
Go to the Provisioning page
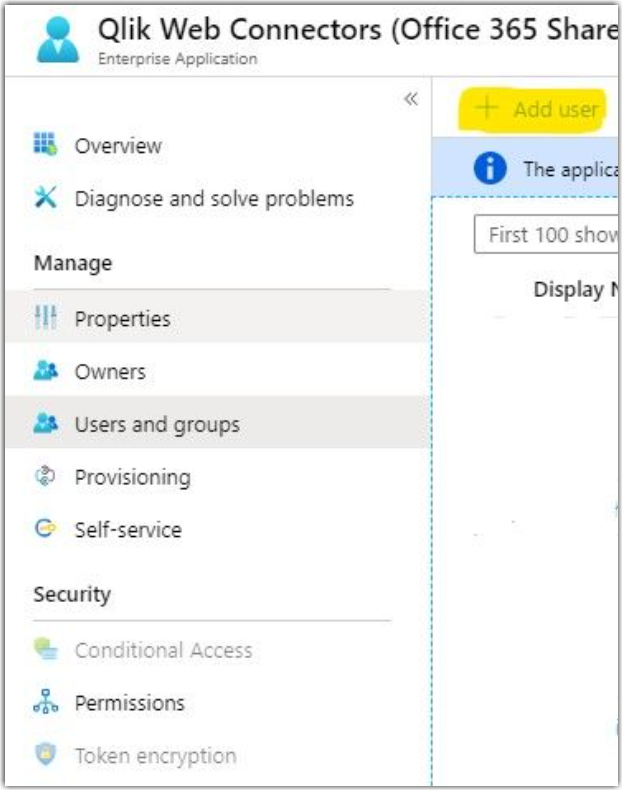click(x=132, y=477)
